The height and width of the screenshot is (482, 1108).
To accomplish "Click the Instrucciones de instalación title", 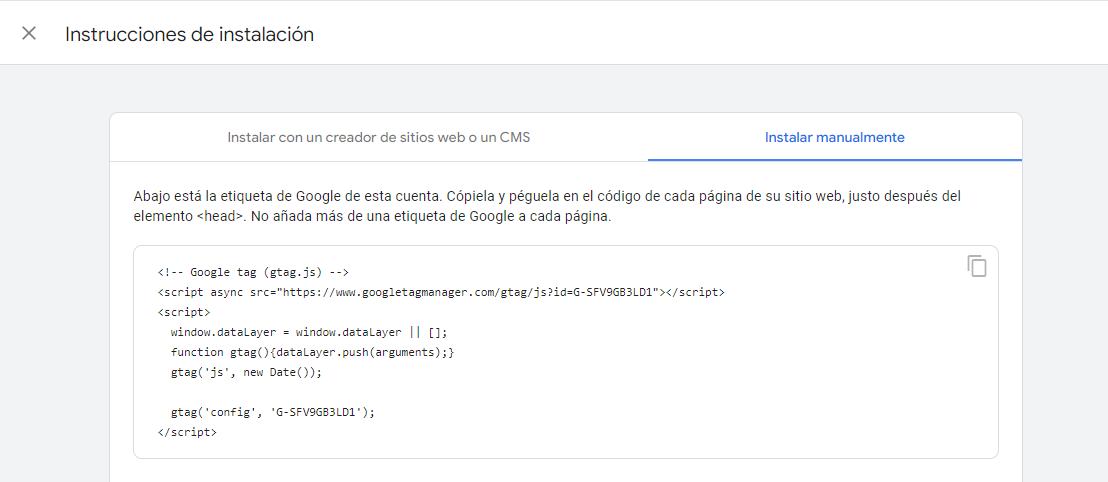I will (189, 34).
